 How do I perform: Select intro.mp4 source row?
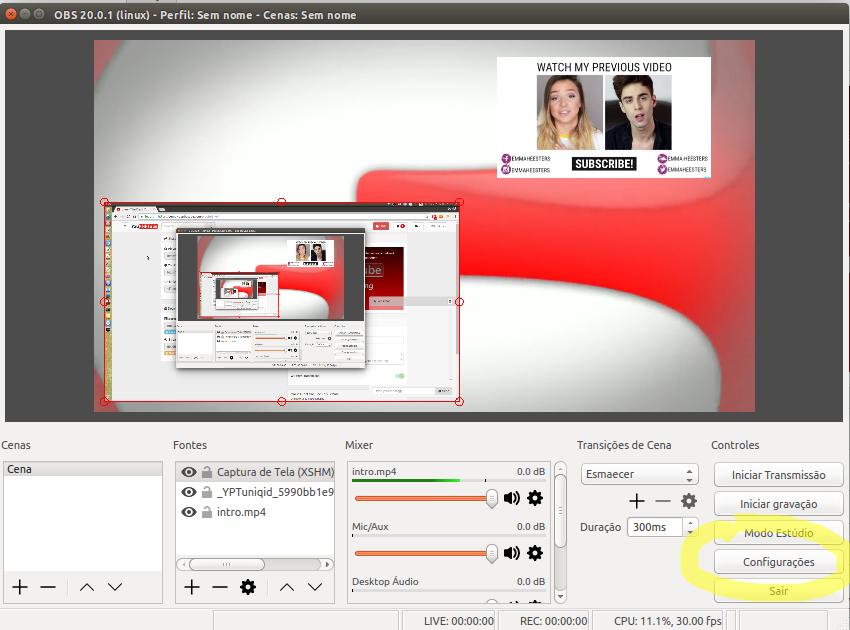[x=255, y=512]
